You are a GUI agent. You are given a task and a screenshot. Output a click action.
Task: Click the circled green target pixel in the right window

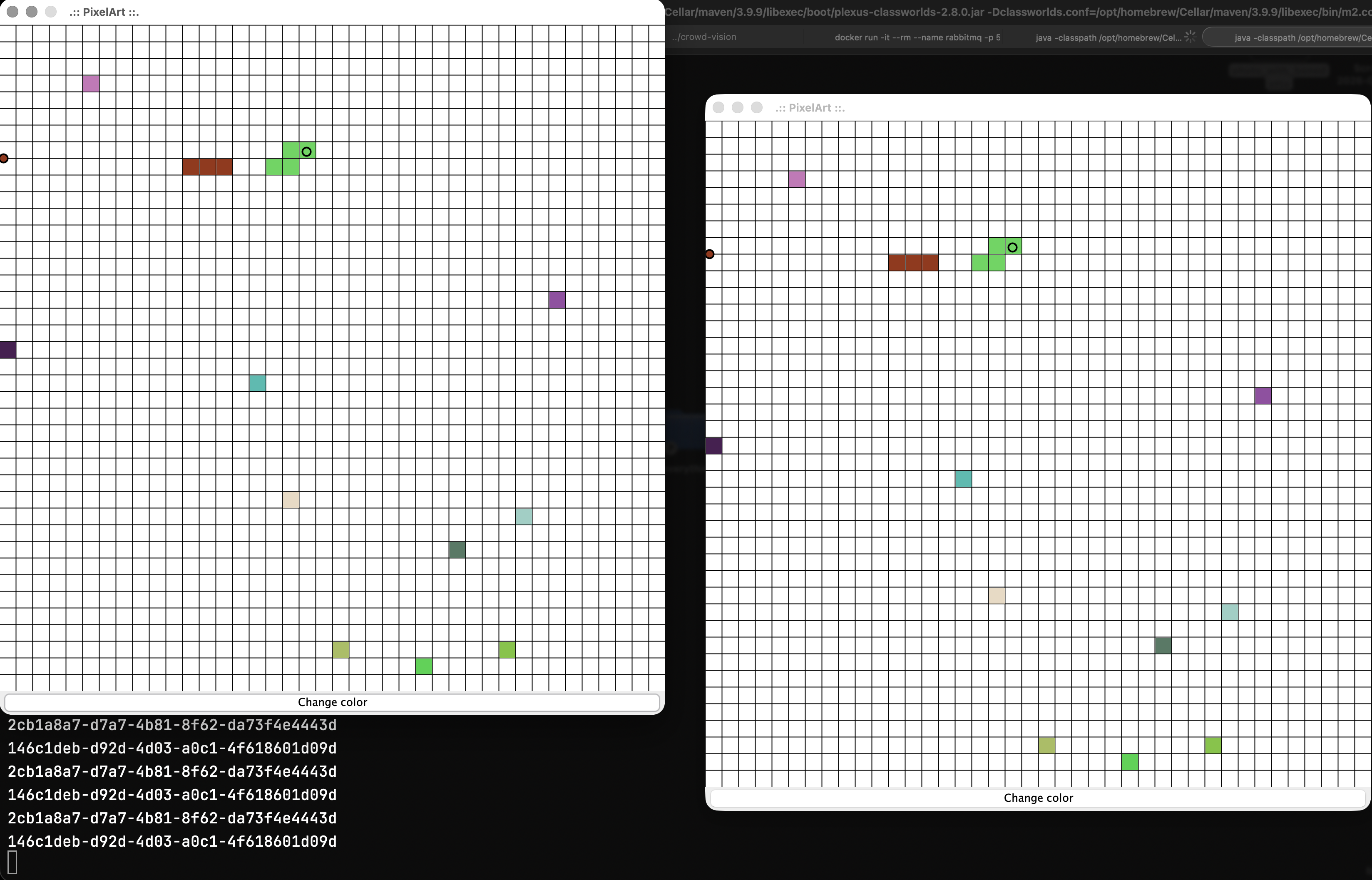point(1013,246)
